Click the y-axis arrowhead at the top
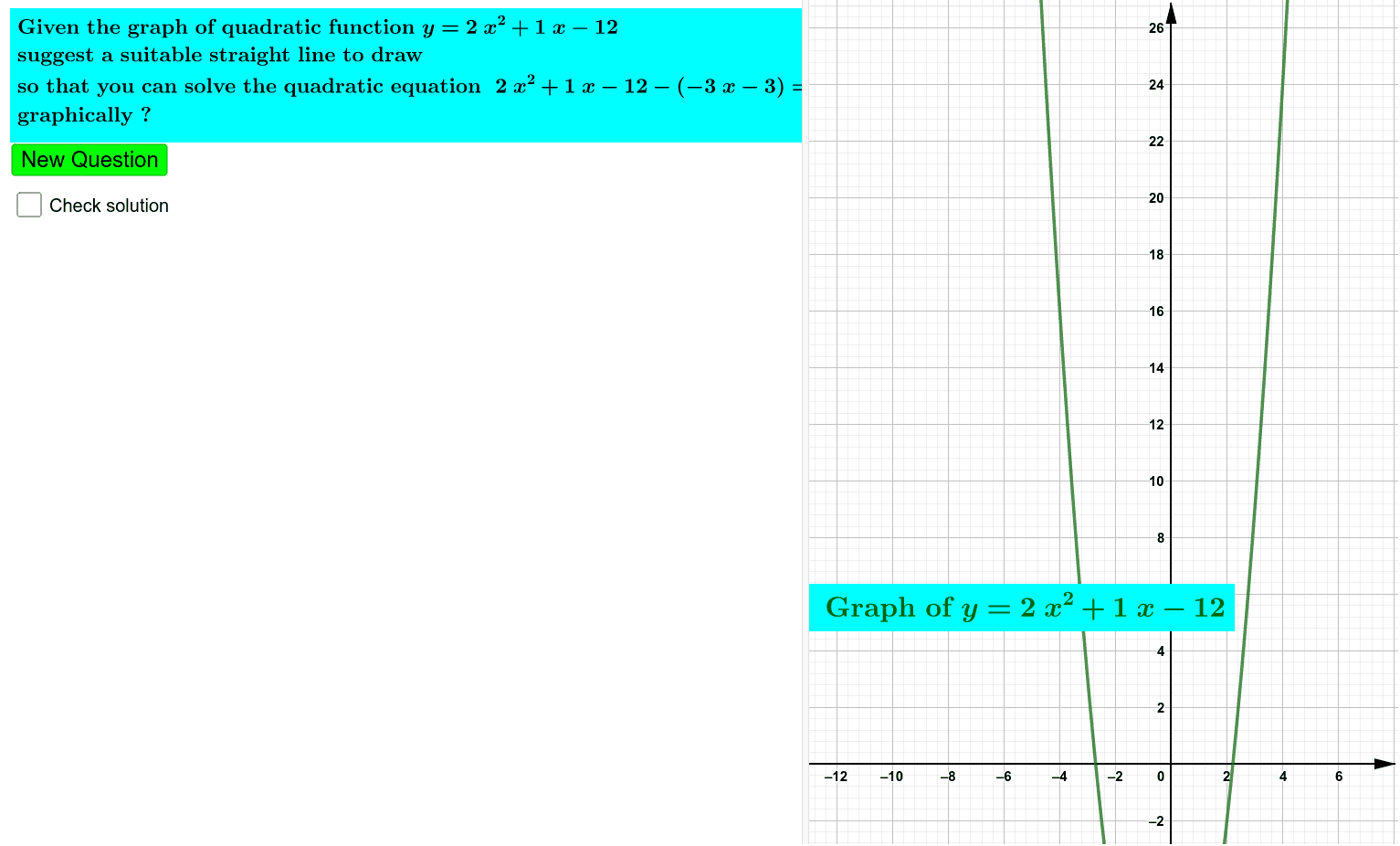This screenshot has height=846, width=1400. (x=1171, y=11)
